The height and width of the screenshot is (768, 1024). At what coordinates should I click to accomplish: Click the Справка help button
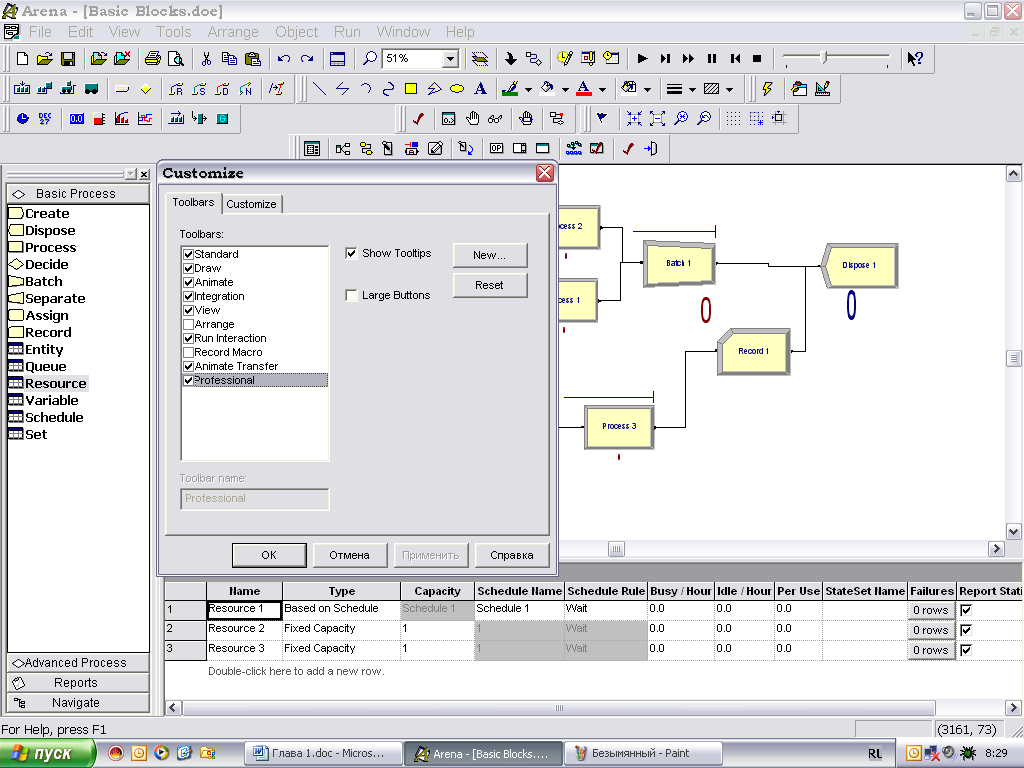click(x=512, y=555)
